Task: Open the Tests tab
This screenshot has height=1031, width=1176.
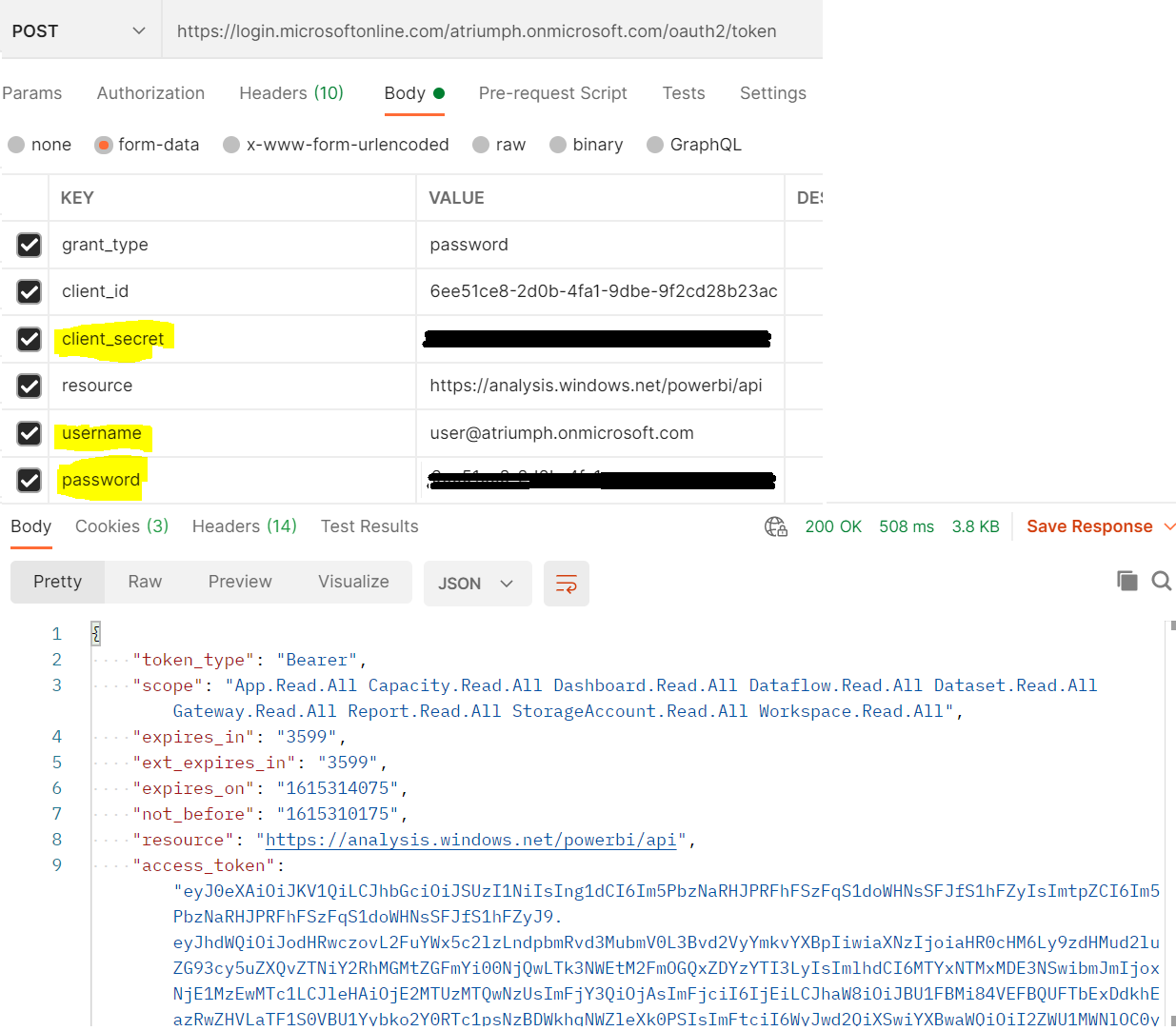Action: pos(684,93)
